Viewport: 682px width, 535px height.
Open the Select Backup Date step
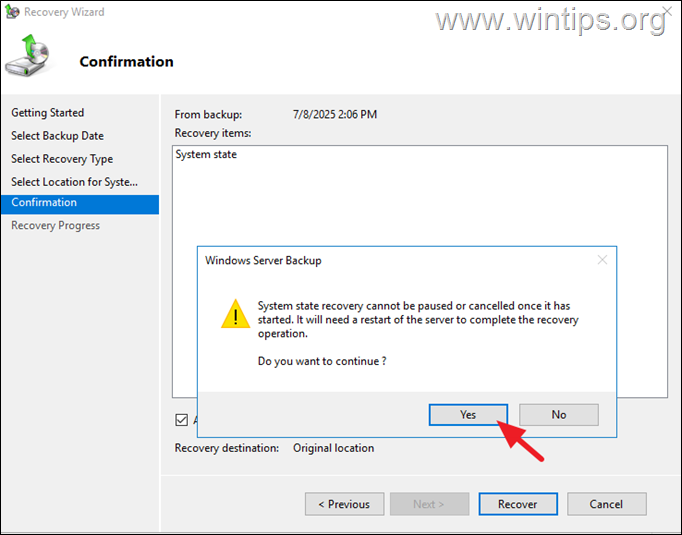[x=57, y=136]
